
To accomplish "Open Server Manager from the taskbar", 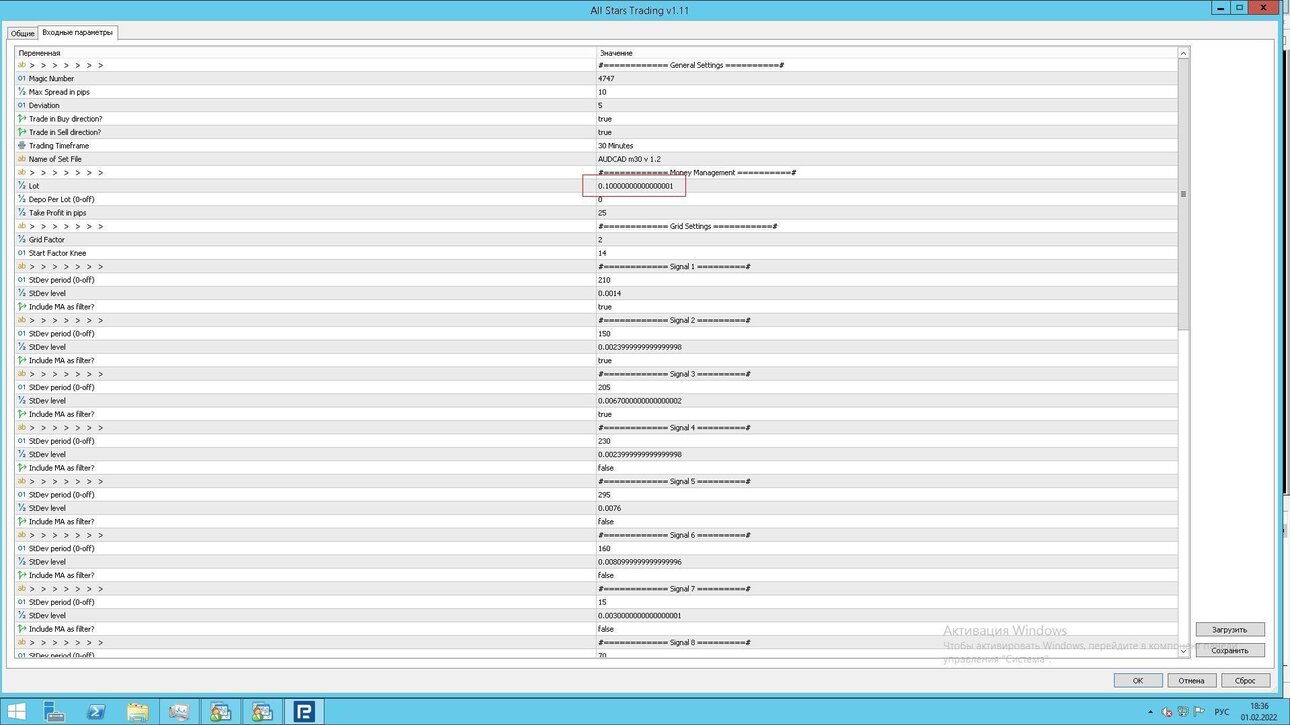I will click(55, 712).
